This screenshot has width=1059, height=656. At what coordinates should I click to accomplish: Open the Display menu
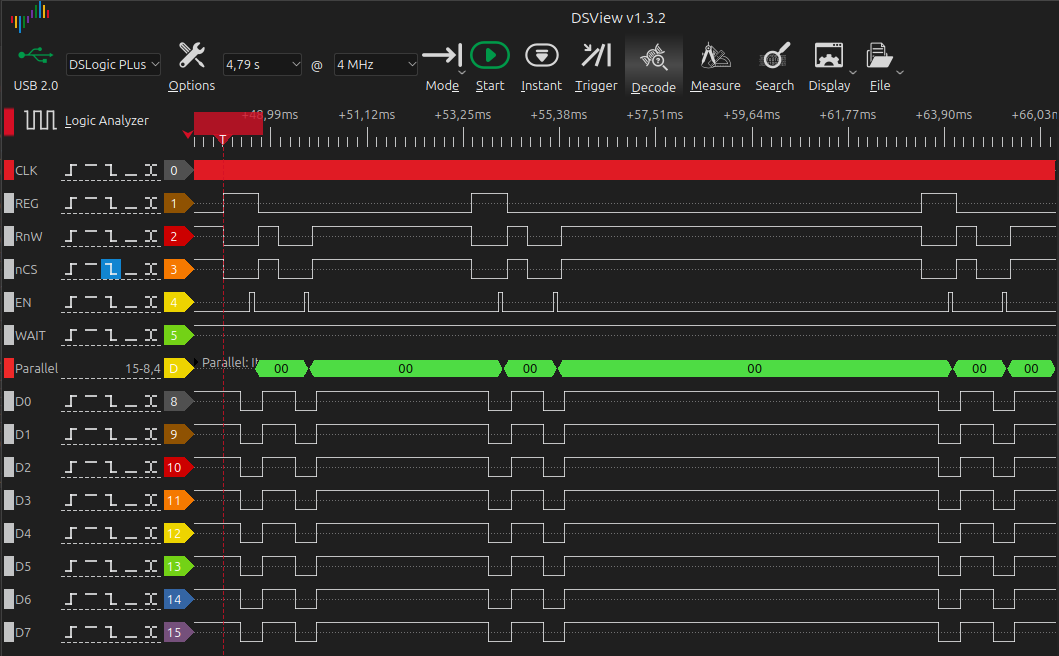click(x=829, y=56)
